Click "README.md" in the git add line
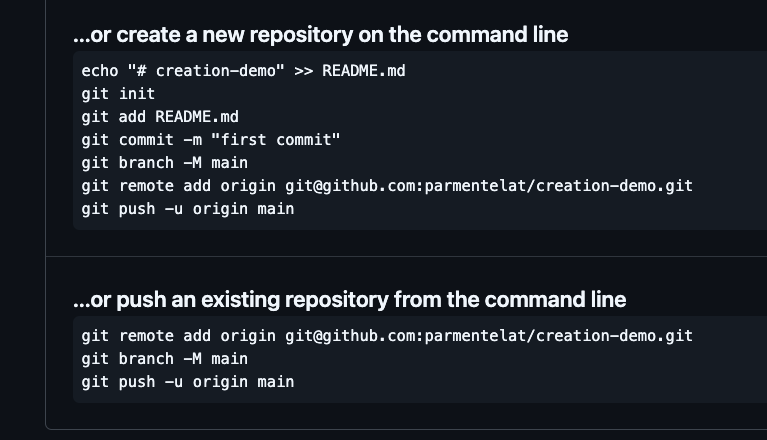Image resolution: width=767 pixels, height=440 pixels. coord(197,117)
